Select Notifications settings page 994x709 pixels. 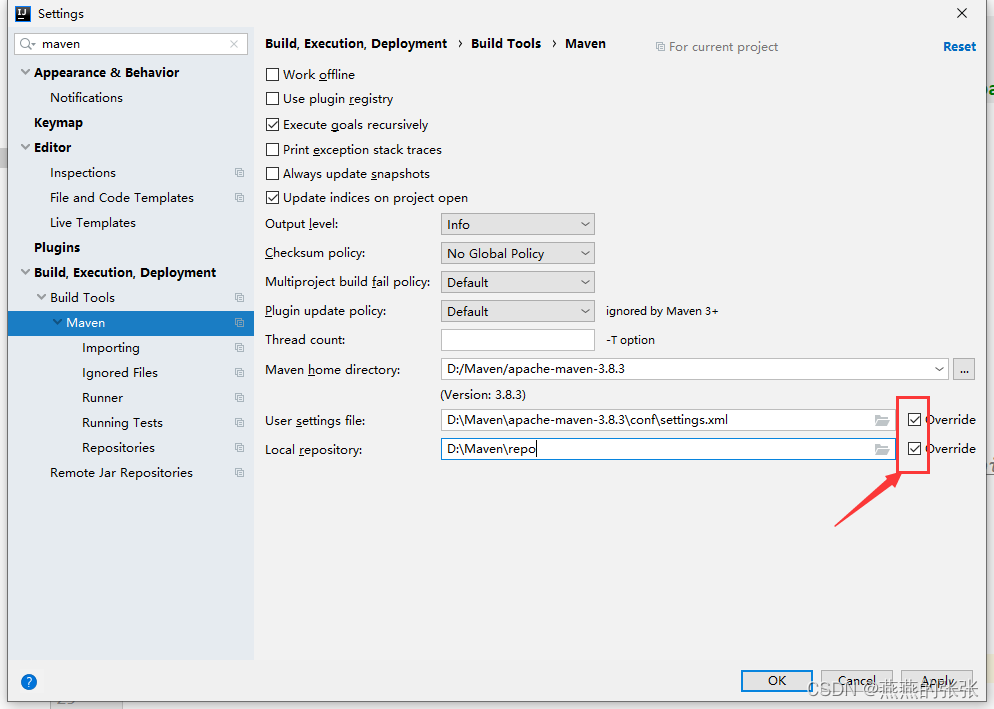pos(86,98)
